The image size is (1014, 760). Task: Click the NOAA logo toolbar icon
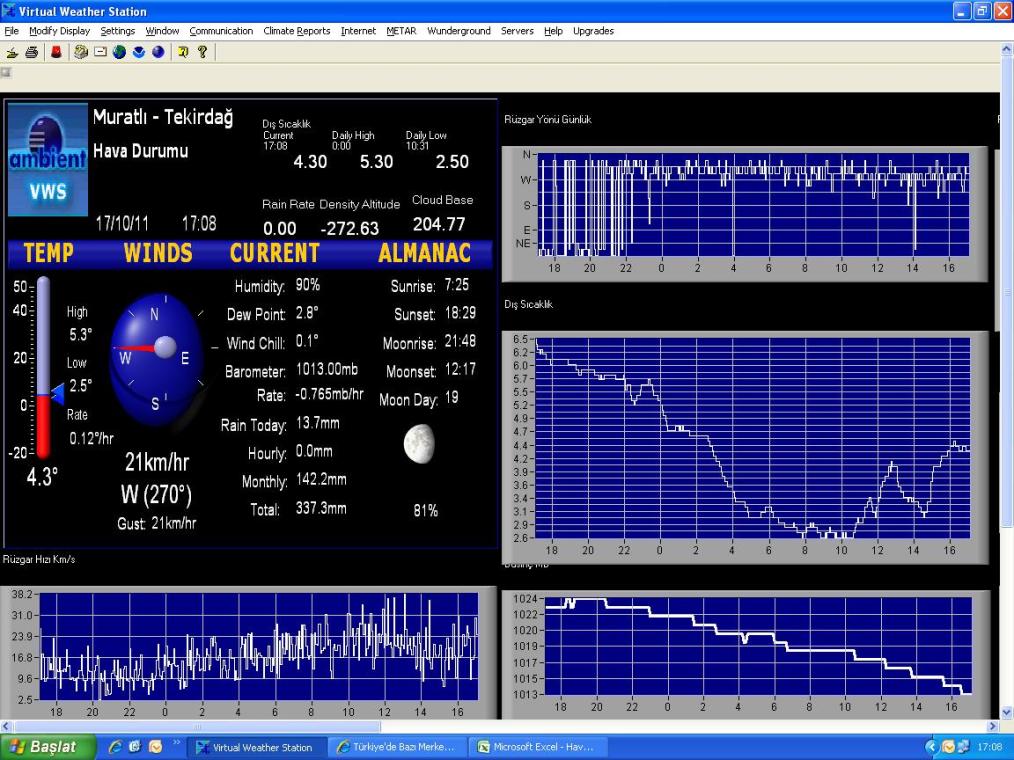[139, 52]
